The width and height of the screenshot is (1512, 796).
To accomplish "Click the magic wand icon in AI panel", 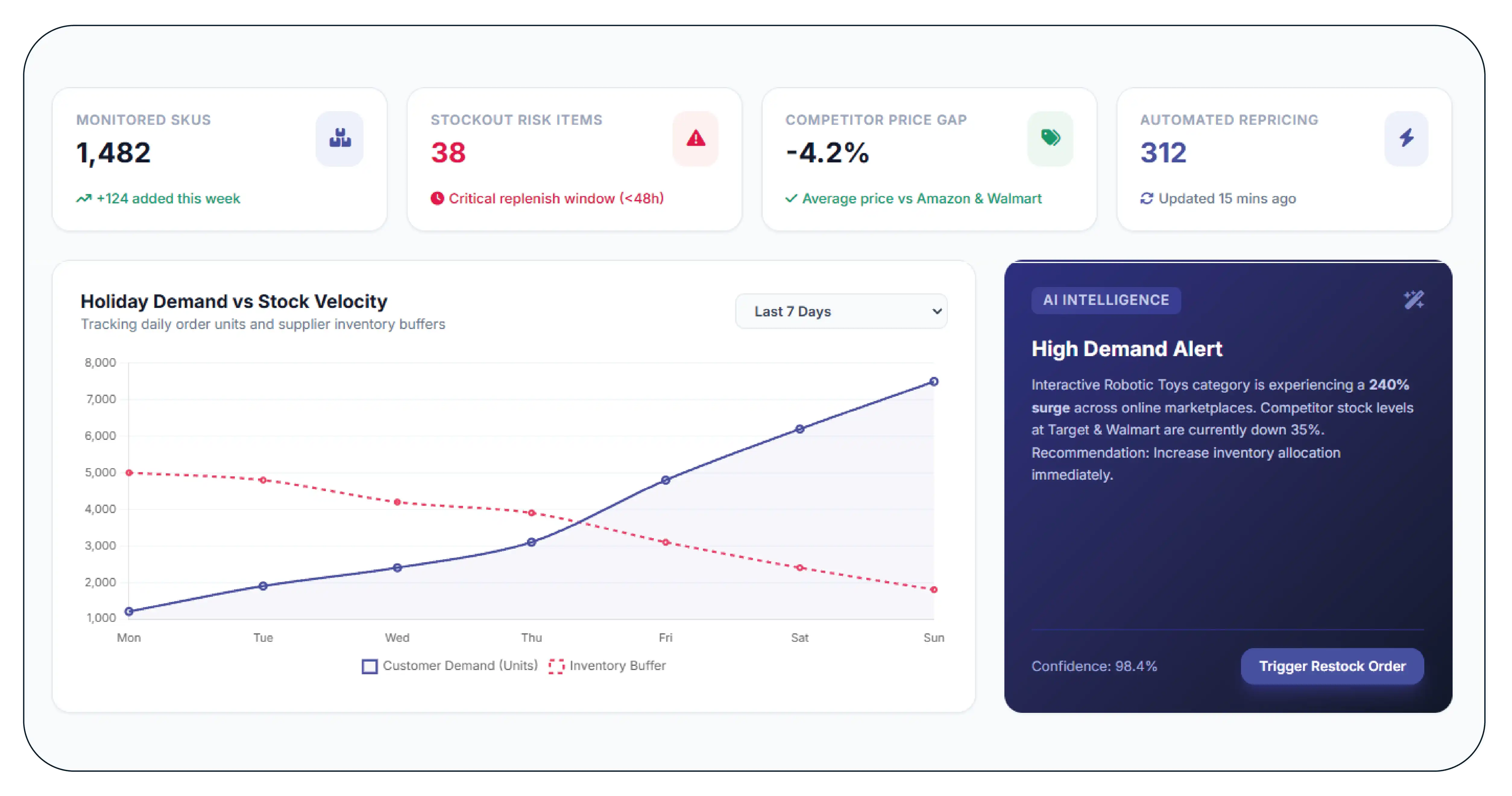I will pos(1413,300).
